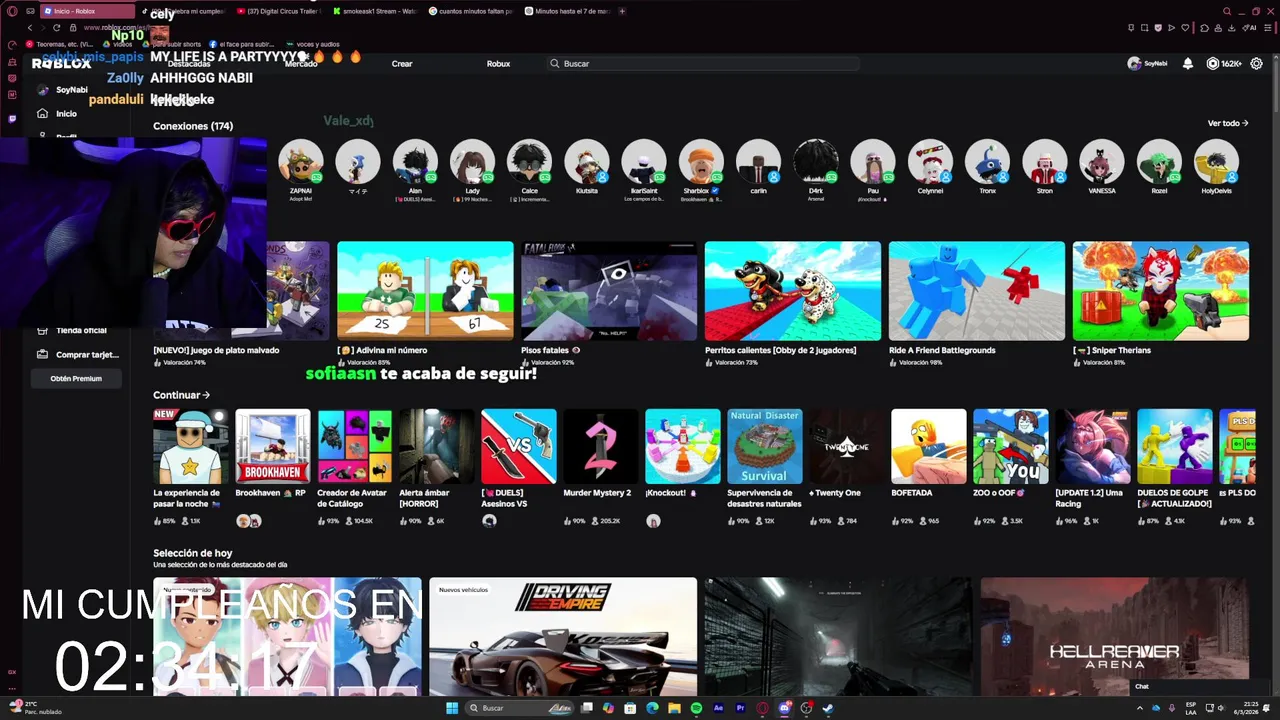
Task: Open Perritos calientes obby game card
Action: point(793,290)
